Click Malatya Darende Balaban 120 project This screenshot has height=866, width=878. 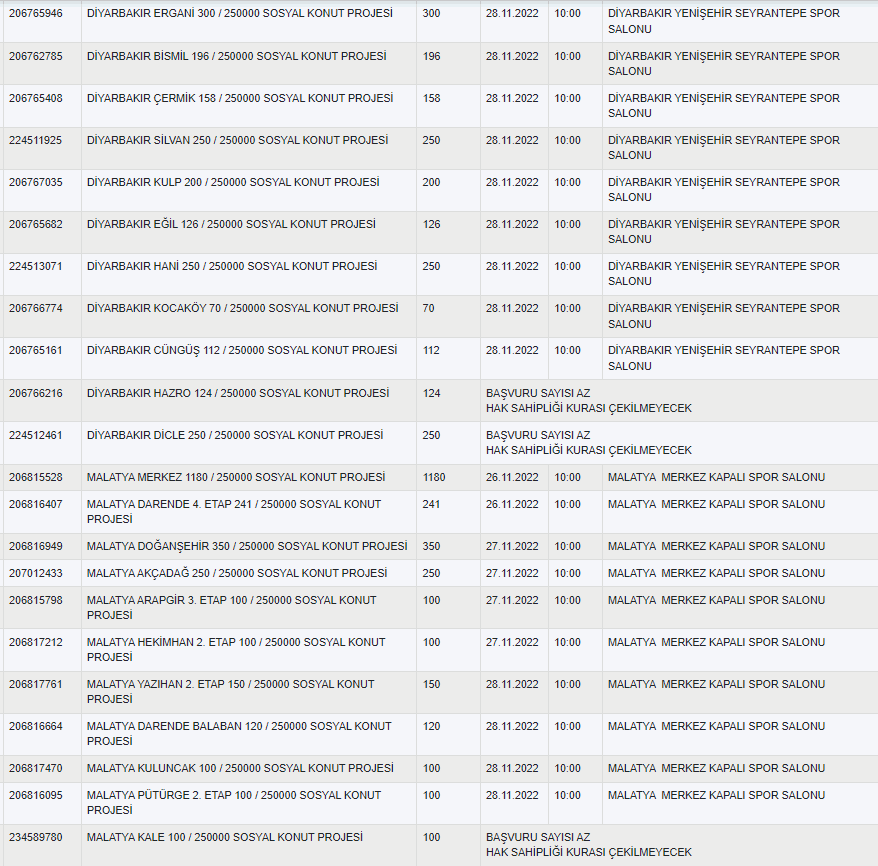(x=239, y=733)
